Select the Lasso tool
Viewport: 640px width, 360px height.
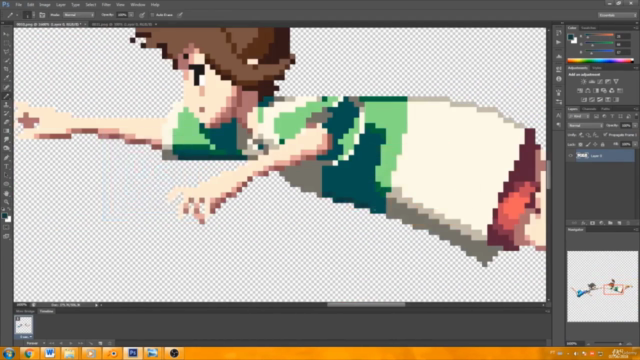7,52
